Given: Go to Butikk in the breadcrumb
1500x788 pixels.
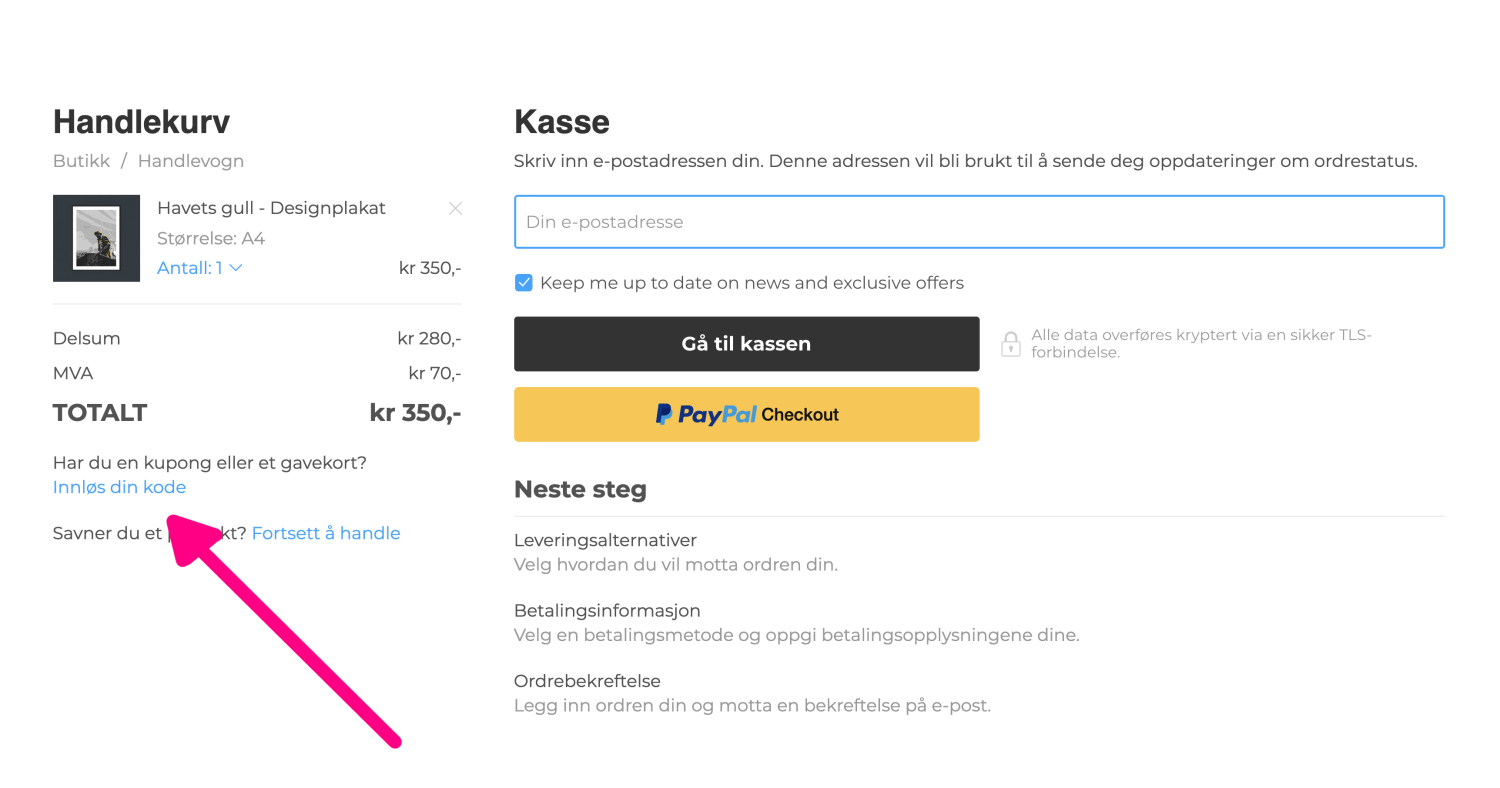Looking at the screenshot, I should 82,161.
